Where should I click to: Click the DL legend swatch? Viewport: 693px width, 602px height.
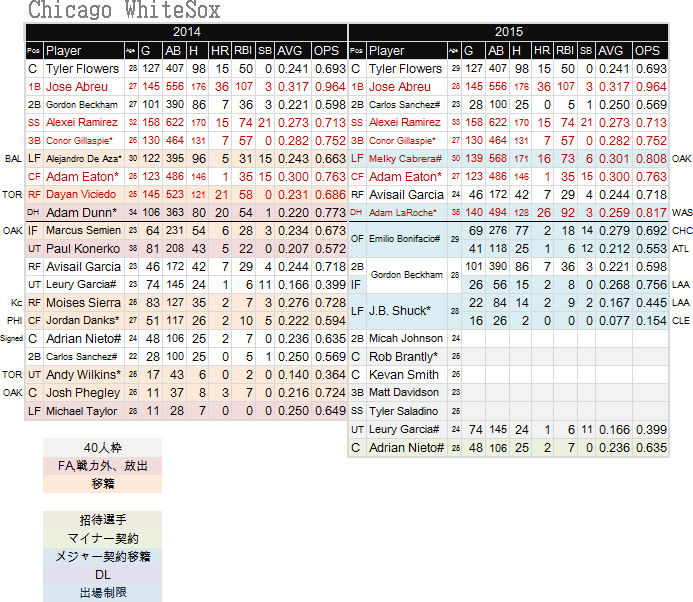tap(102, 575)
